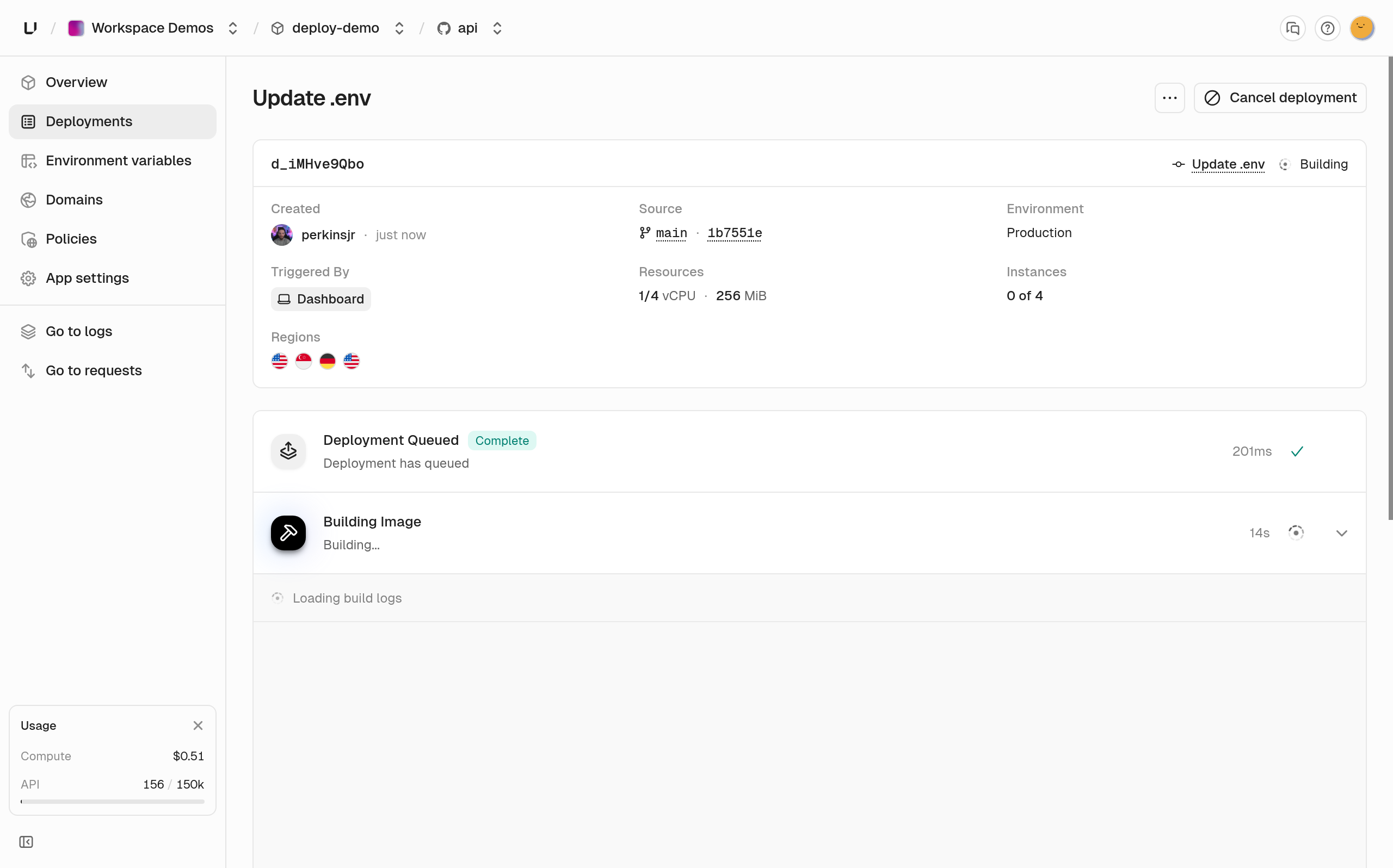Image resolution: width=1393 pixels, height=868 pixels.
Task: Click the Unkey logo in header
Action: [x=30, y=28]
